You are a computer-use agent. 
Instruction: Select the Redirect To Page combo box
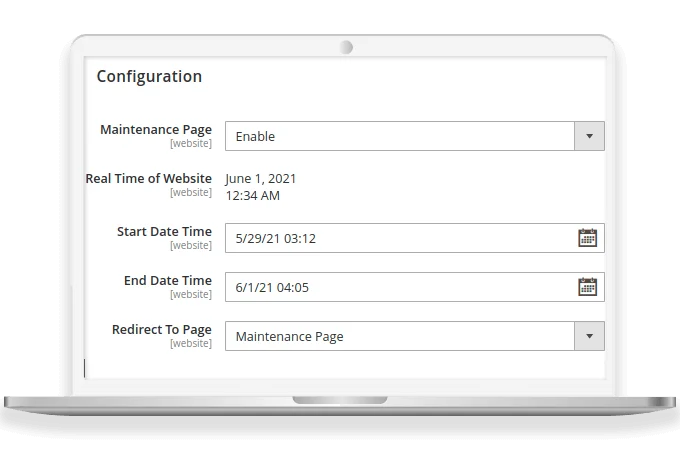tap(415, 336)
